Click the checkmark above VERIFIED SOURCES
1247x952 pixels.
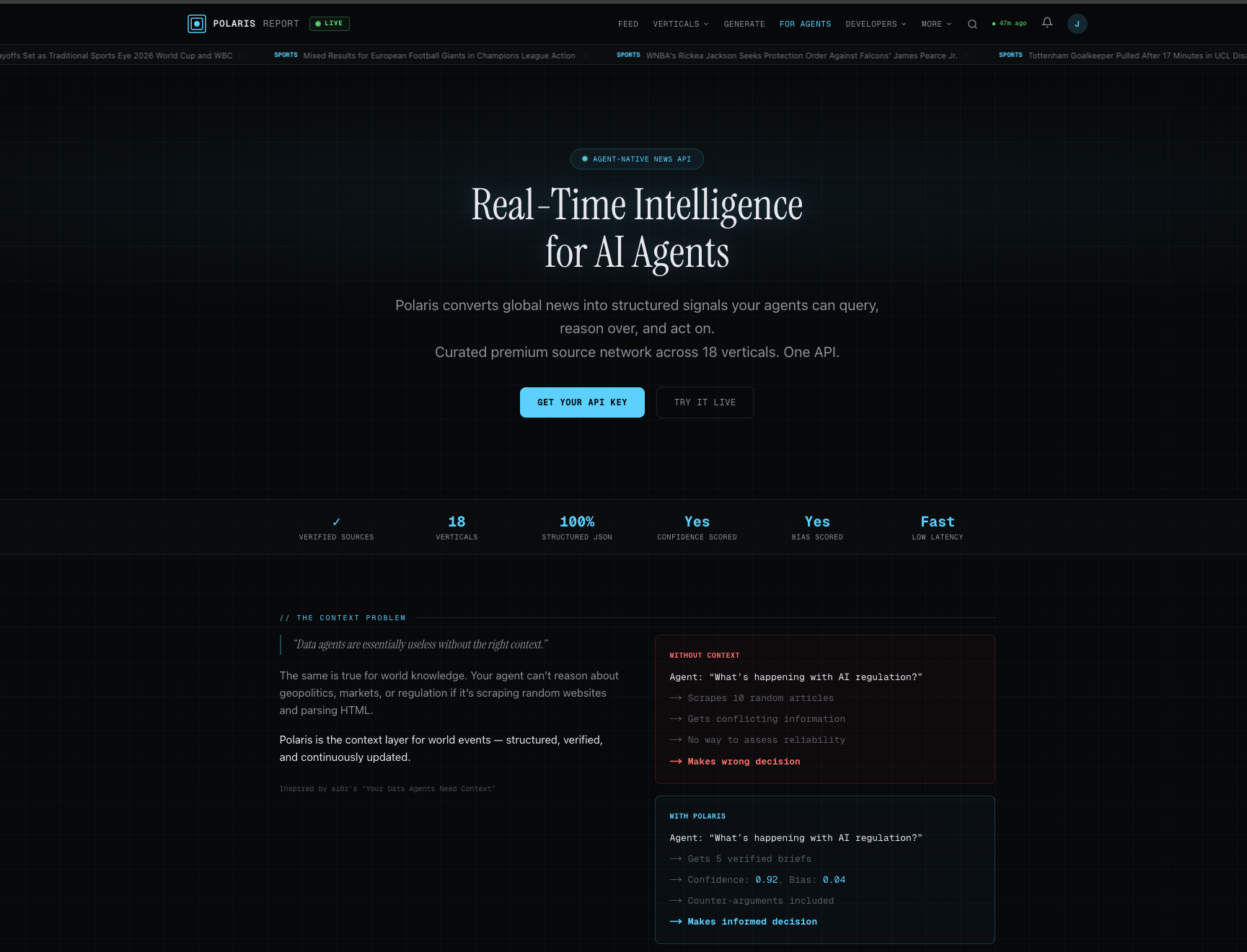(336, 521)
